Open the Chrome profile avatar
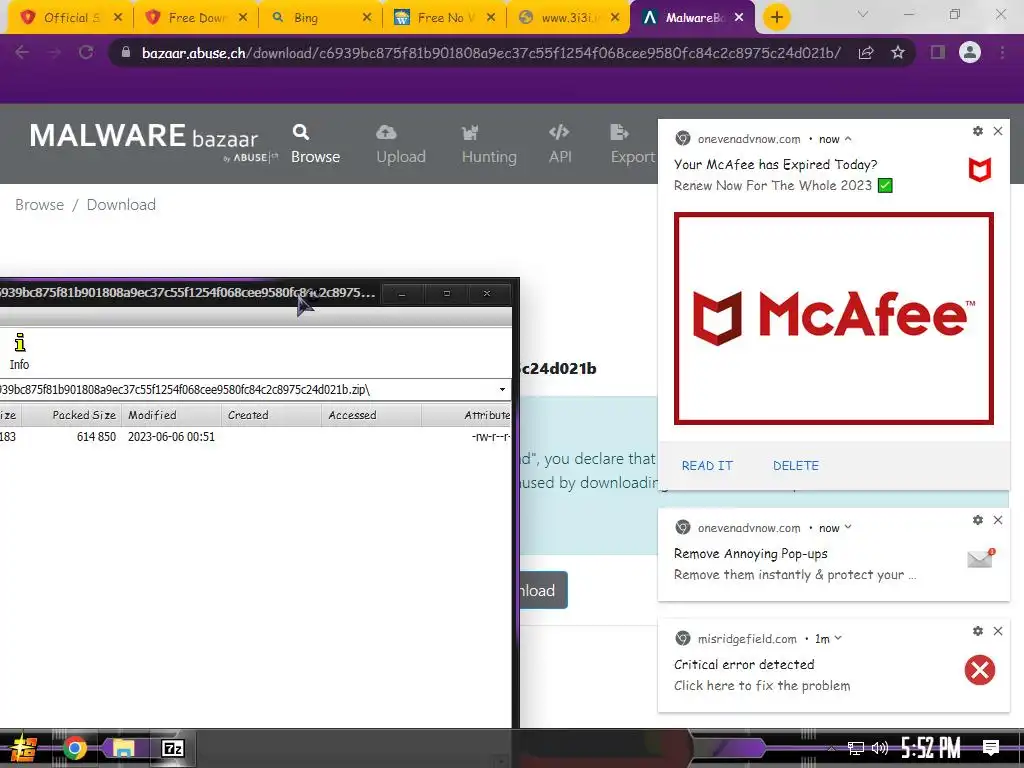The height and width of the screenshot is (768, 1024). (x=970, y=52)
